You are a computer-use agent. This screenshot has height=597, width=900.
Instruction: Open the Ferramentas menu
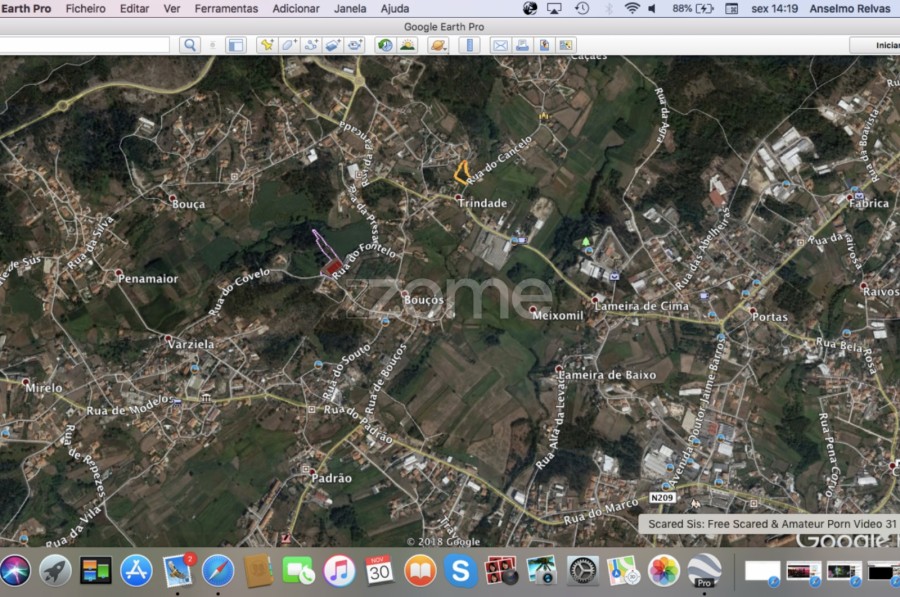[226, 8]
